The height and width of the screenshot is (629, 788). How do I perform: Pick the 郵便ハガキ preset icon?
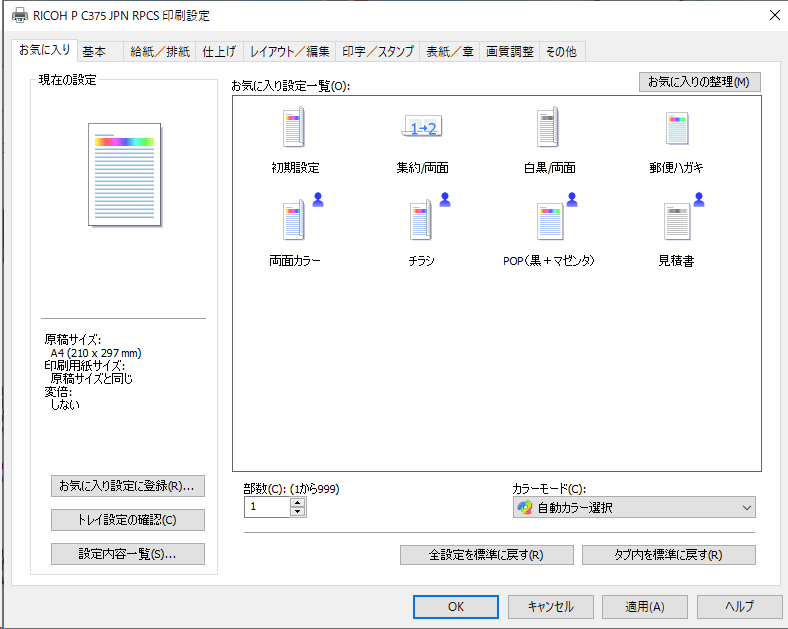676,130
